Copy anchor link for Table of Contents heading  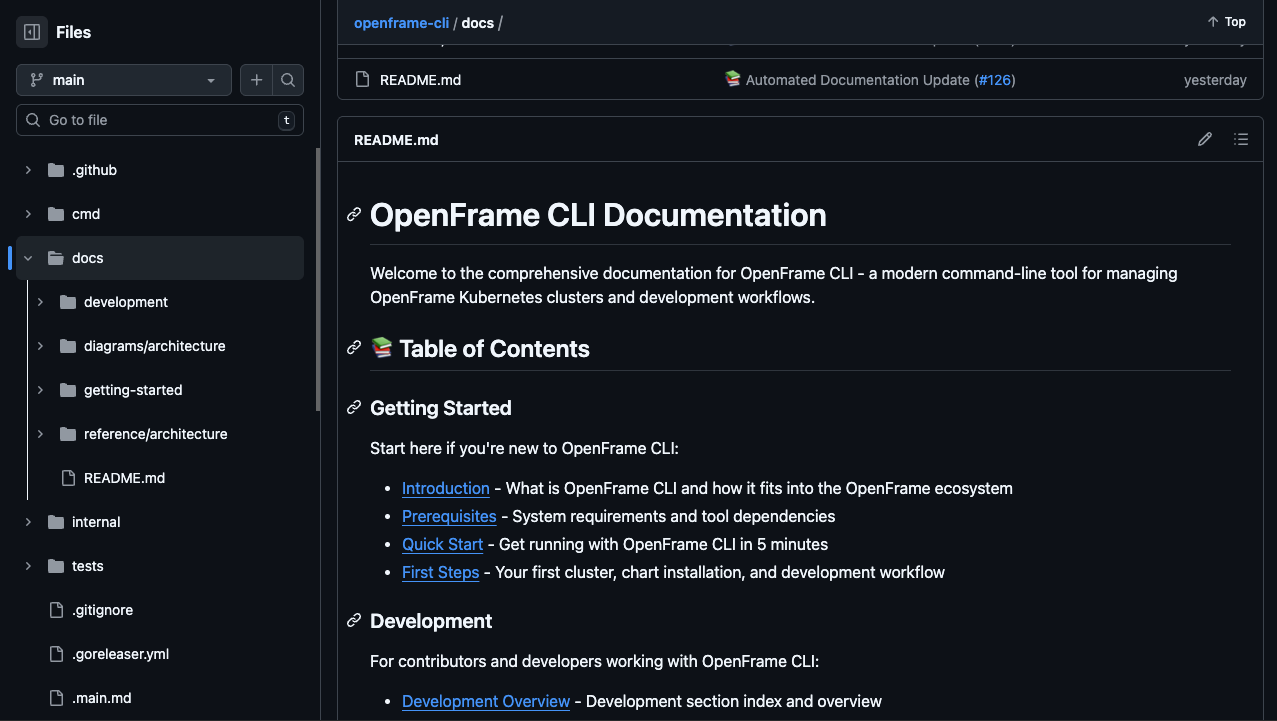click(354, 348)
